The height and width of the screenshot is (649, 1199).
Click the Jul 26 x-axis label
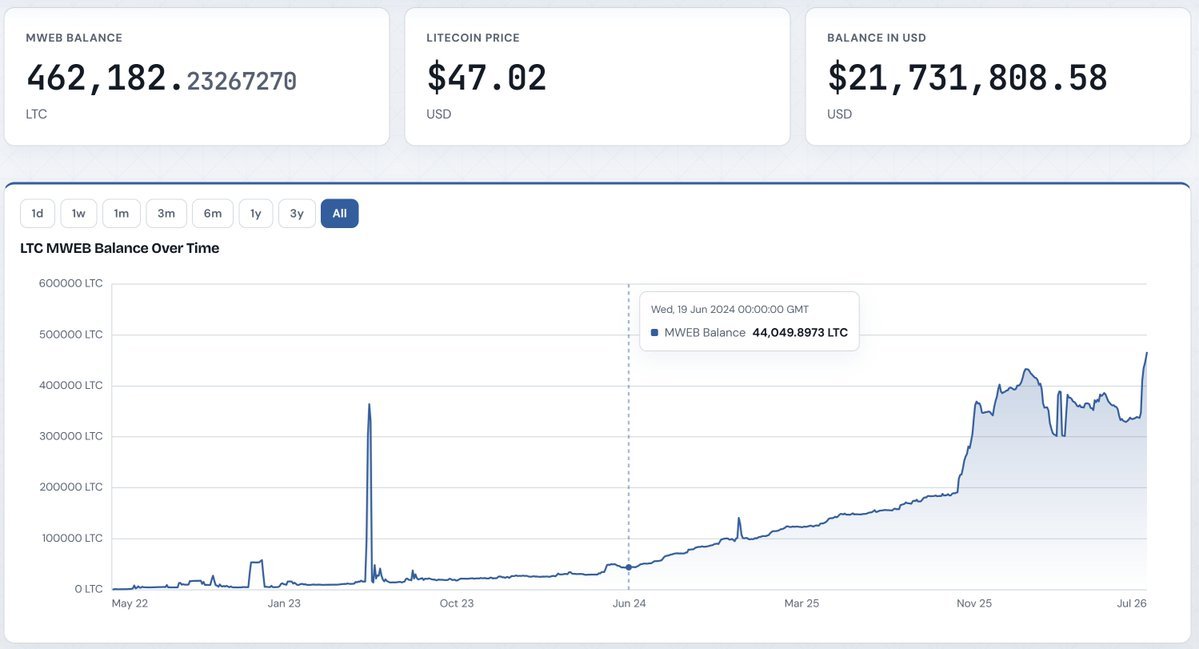(x=1132, y=603)
